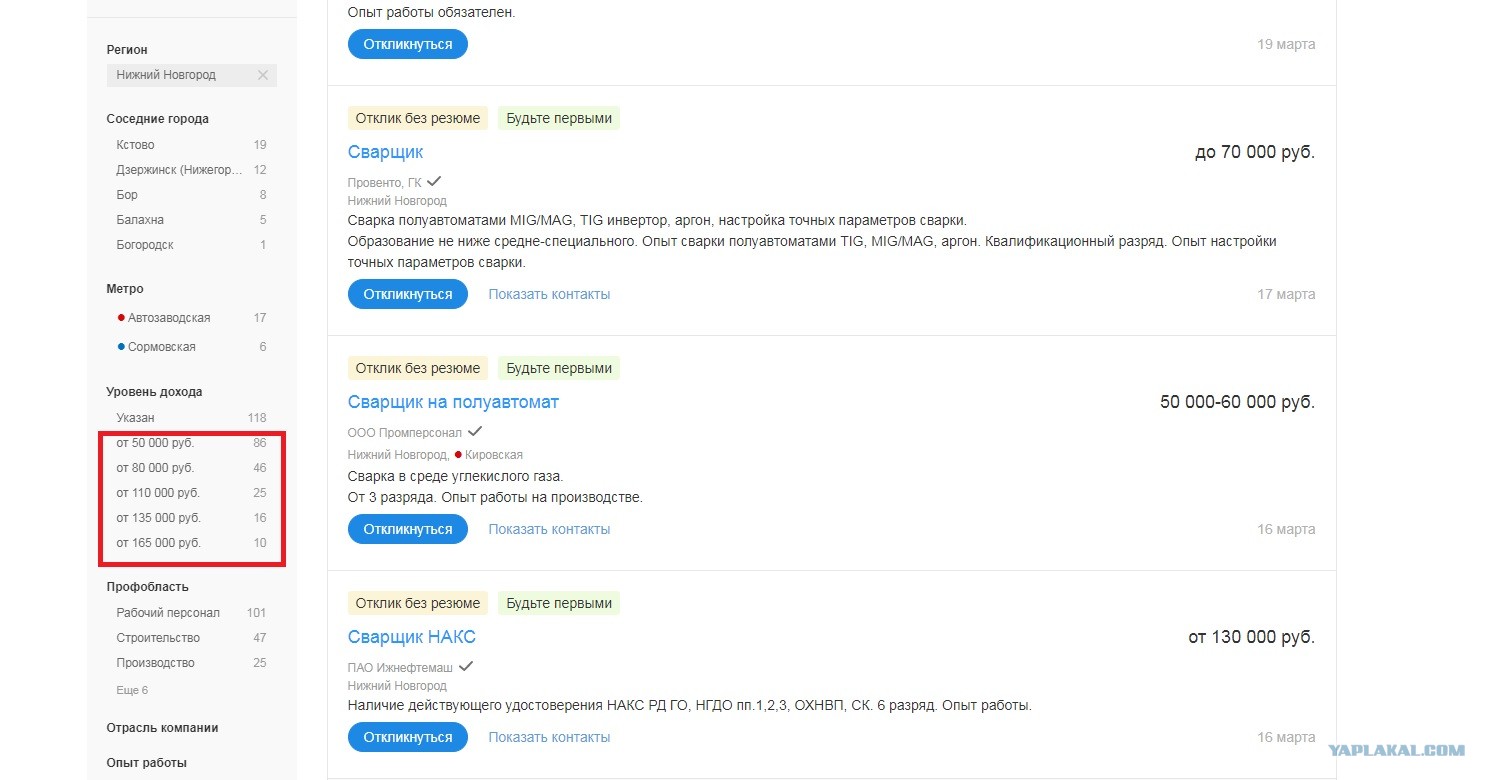Viewport: 1491px width, 780px height.
Task: Expand the Отрасль компании section
Action: [x=162, y=728]
